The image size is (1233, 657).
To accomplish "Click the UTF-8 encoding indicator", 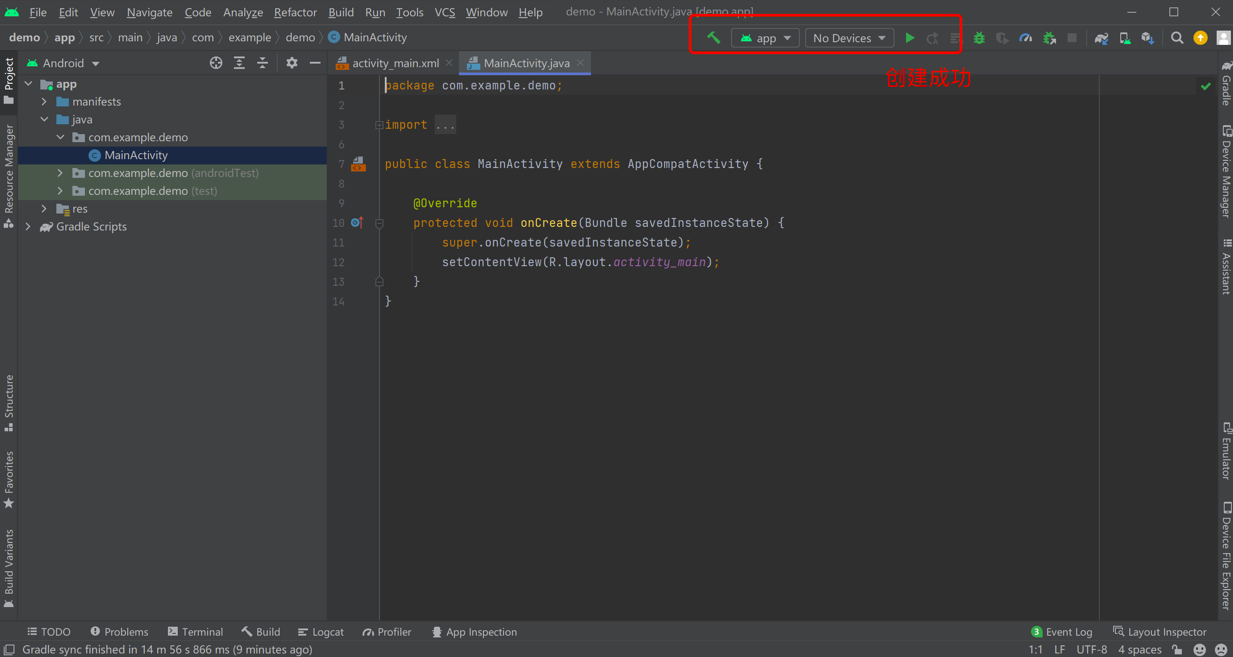I will [1091, 650].
